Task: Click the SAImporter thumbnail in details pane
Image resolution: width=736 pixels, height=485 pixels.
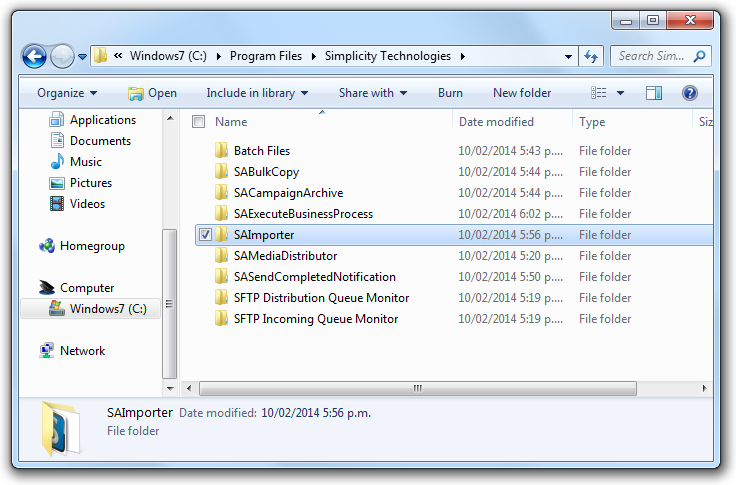Action: click(x=60, y=429)
